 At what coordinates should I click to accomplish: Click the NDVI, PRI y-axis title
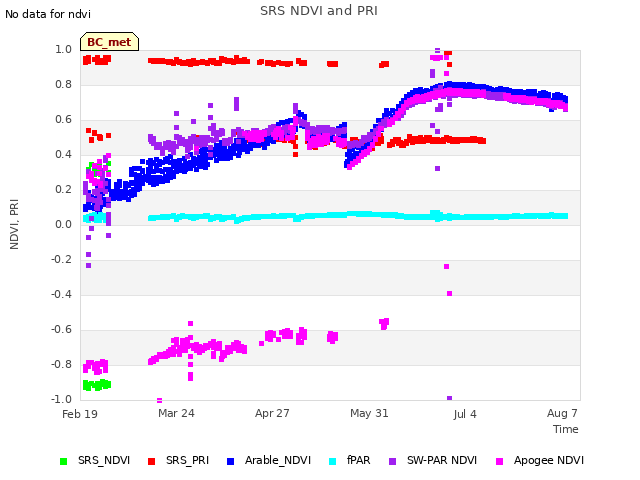tap(14, 224)
